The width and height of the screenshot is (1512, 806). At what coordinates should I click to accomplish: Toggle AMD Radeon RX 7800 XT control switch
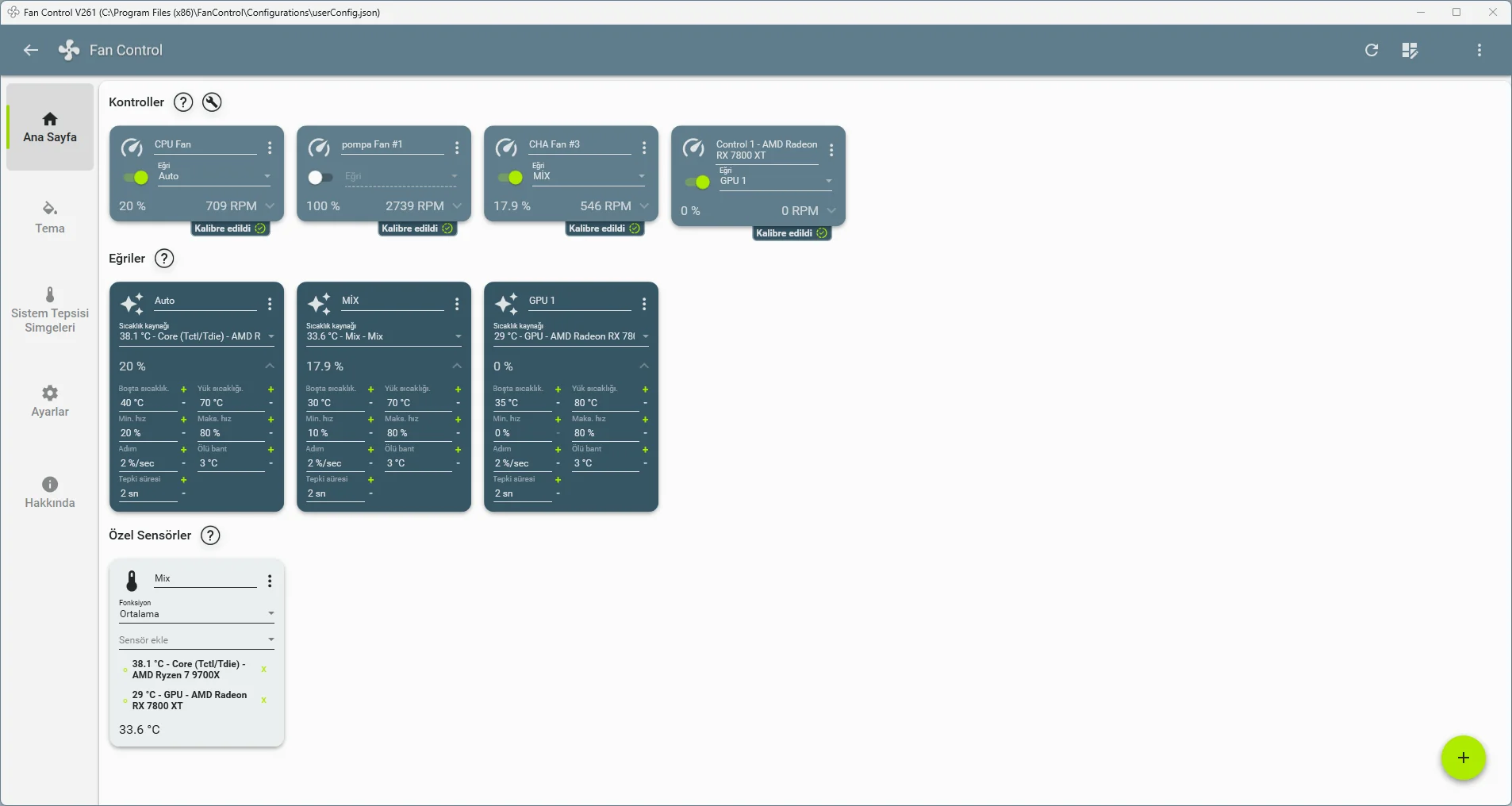coord(697,182)
